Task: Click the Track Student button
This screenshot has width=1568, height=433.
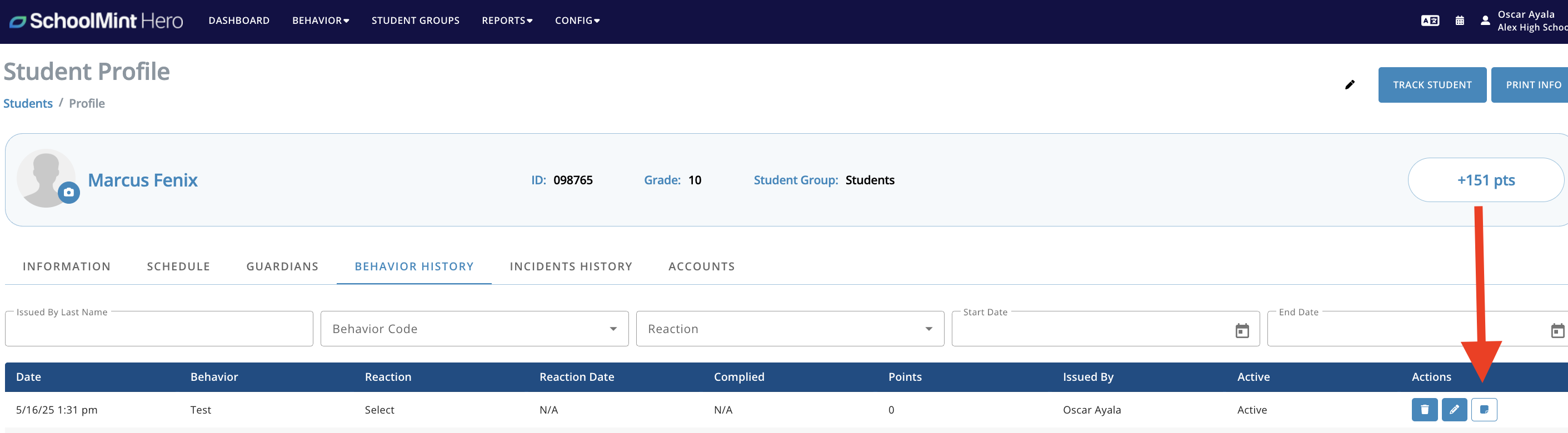Action: [1432, 84]
